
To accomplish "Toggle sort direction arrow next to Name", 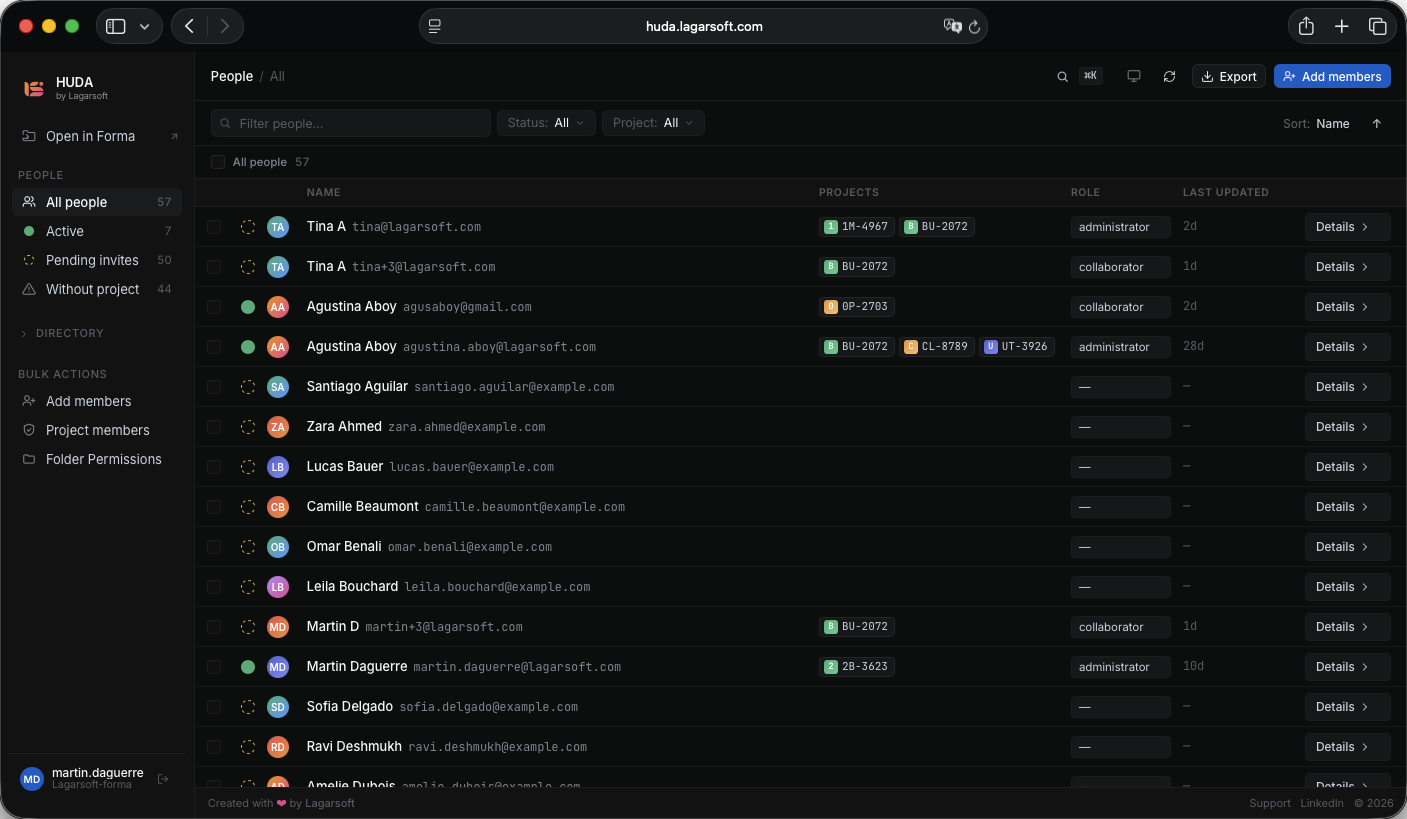I will [1377, 123].
